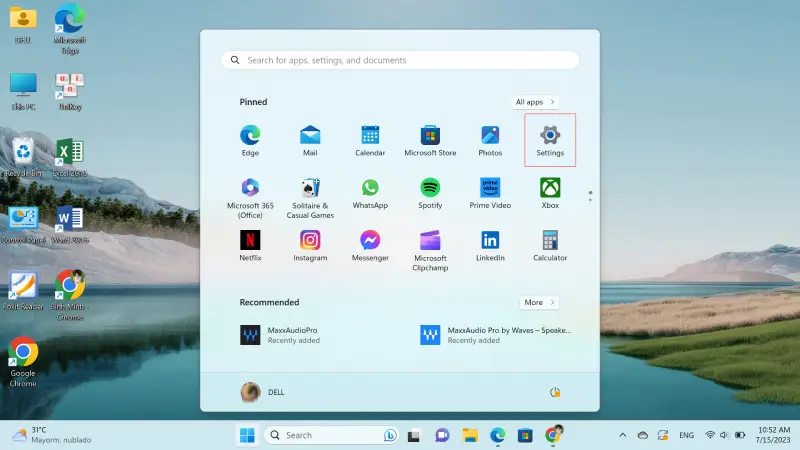Click the taskbar Search box

coord(331,435)
